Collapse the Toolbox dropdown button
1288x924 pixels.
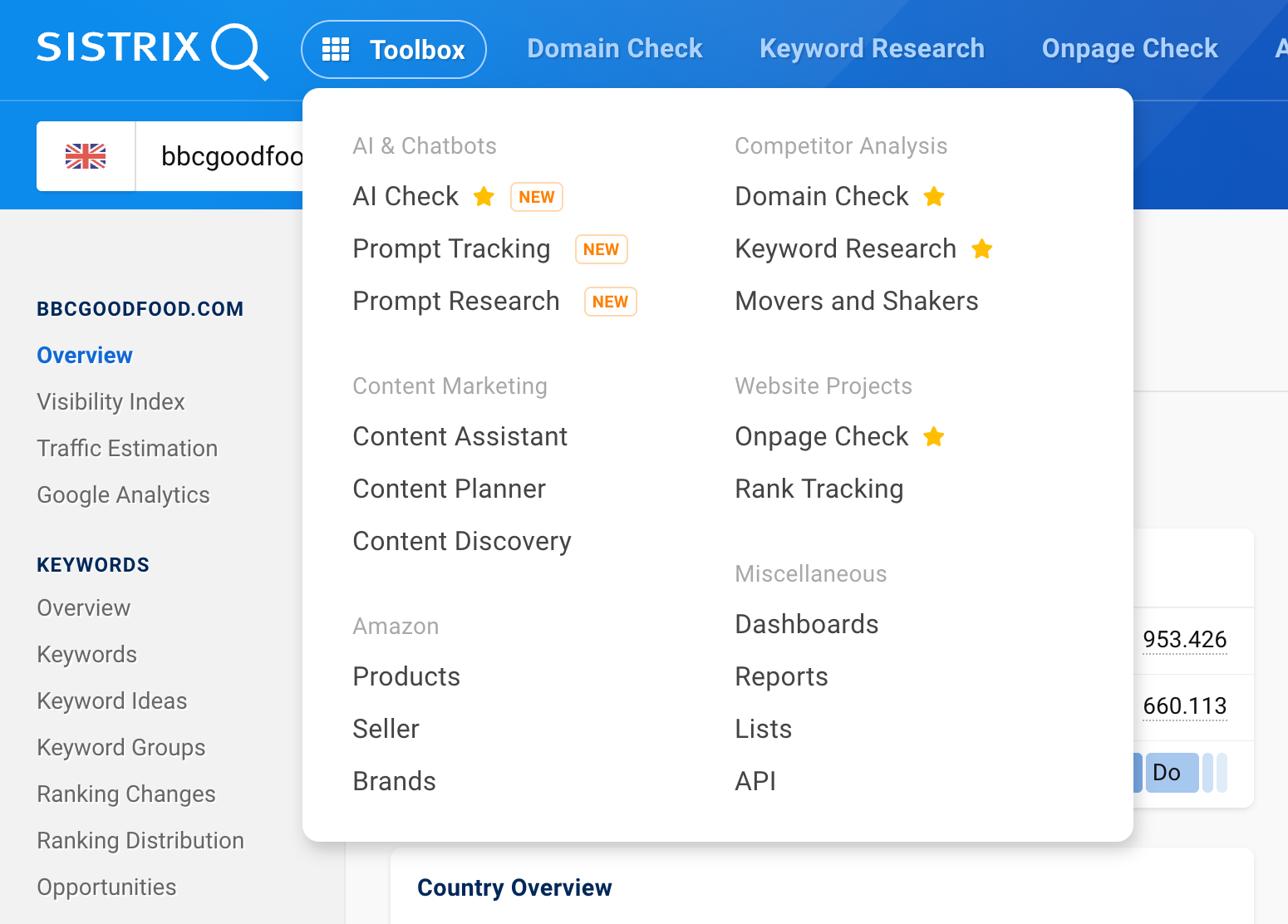(394, 50)
